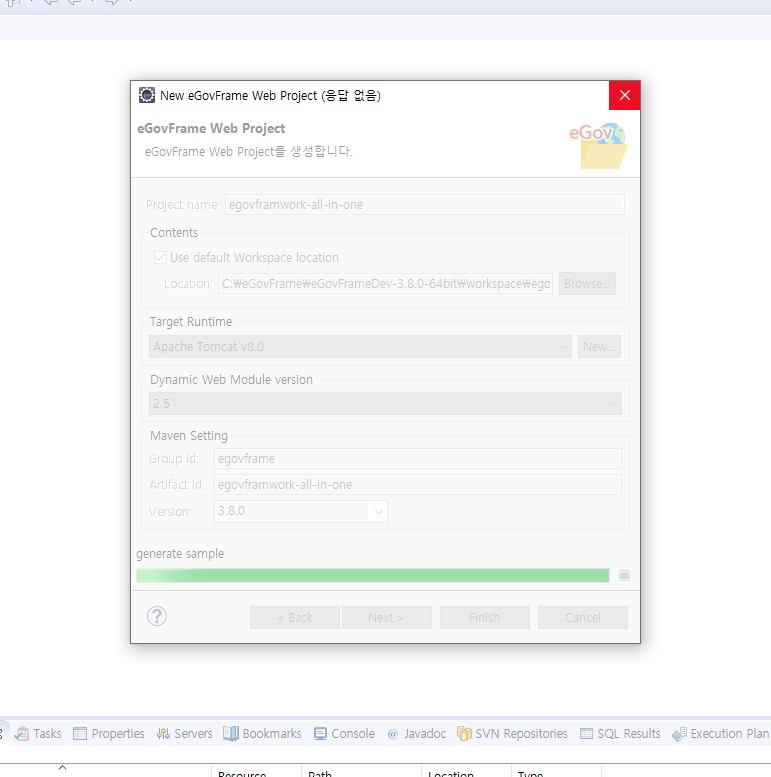Toggle Use default Workspace location checkbox
771x777 pixels.
pos(160,257)
